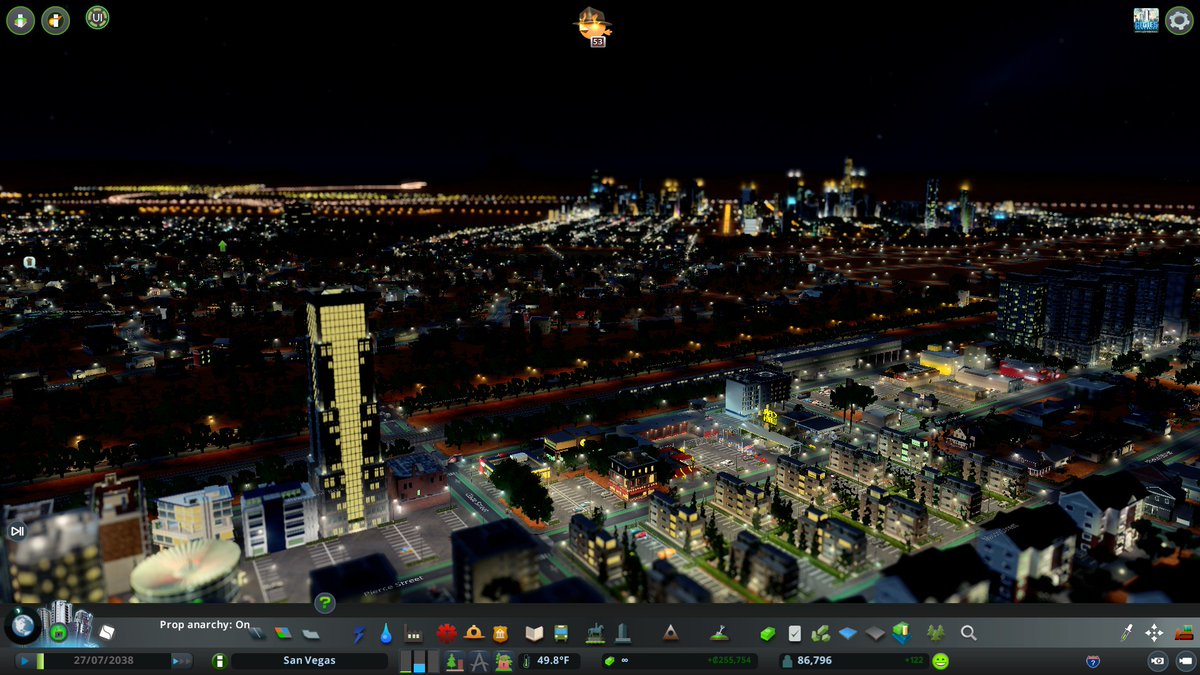Open the Police badge menu
Screen dimensions: 1200x675
[500, 633]
